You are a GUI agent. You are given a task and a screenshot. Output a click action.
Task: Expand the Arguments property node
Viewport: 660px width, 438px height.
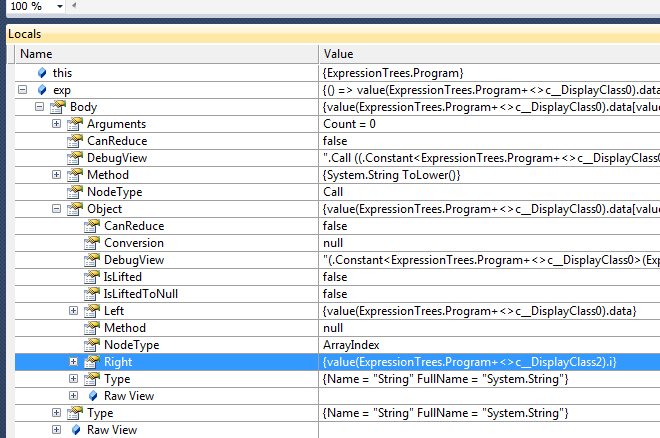click(57, 124)
